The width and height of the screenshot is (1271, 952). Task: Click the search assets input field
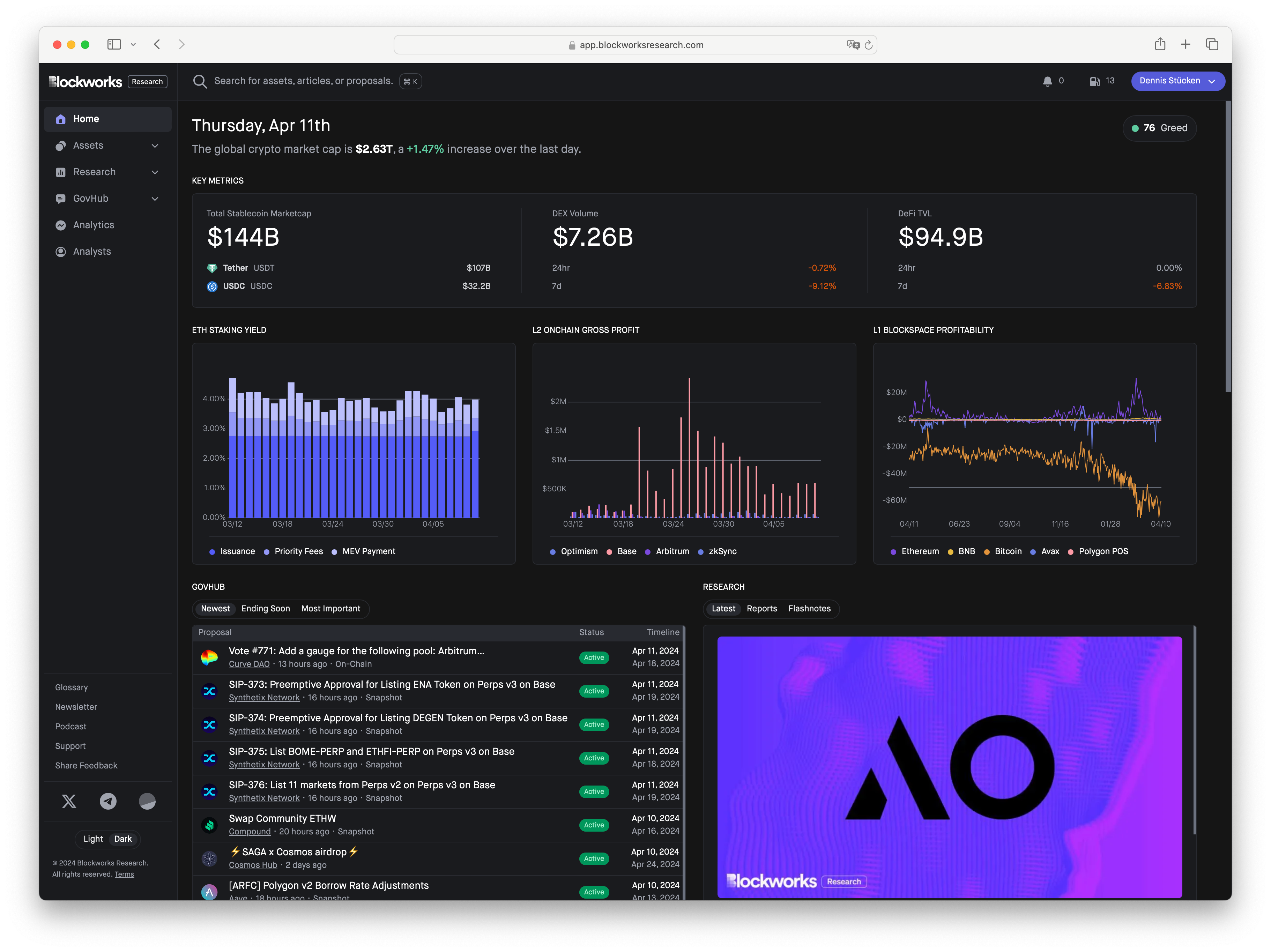coord(303,81)
